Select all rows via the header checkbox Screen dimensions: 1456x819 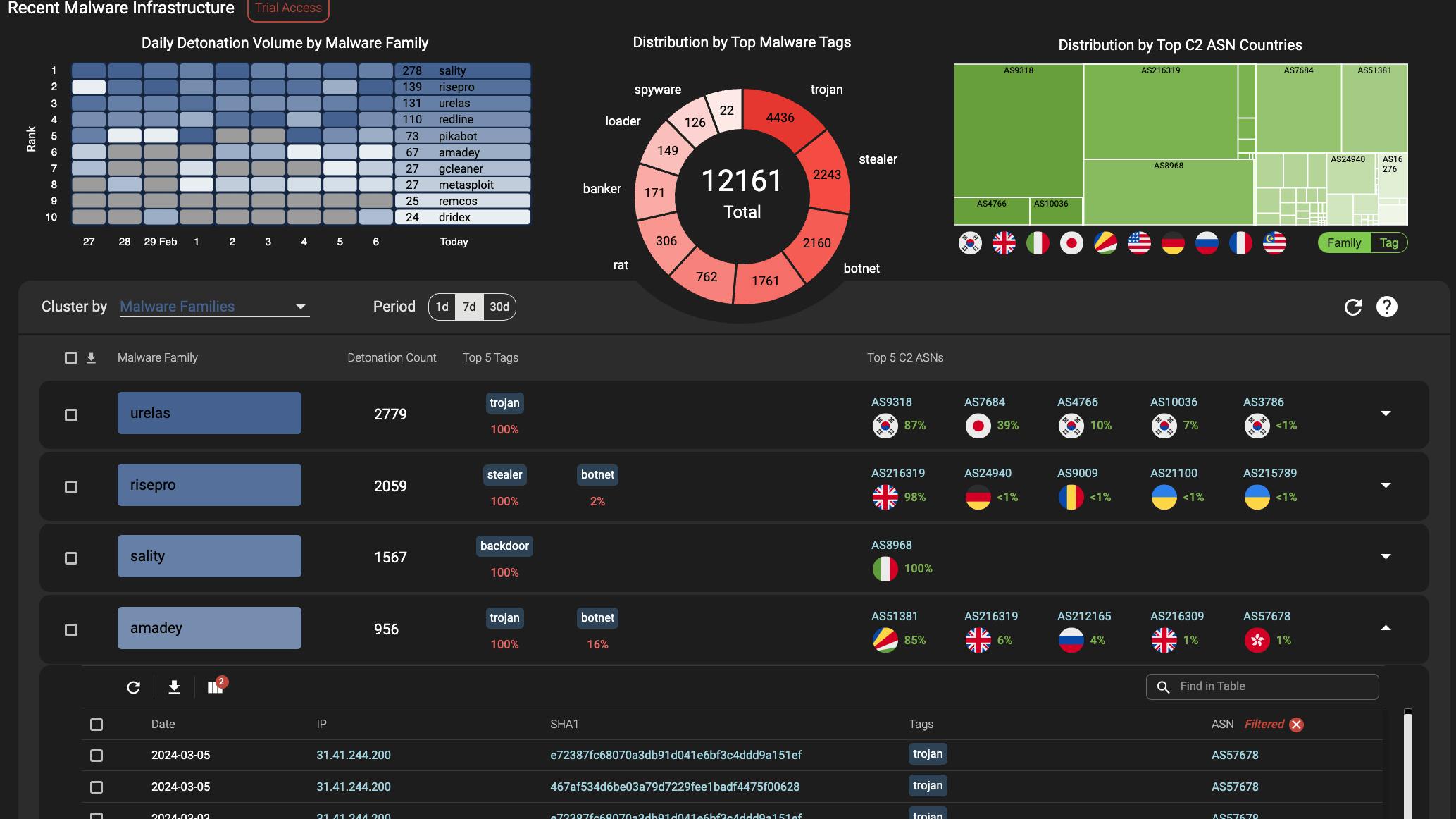click(x=70, y=358)
